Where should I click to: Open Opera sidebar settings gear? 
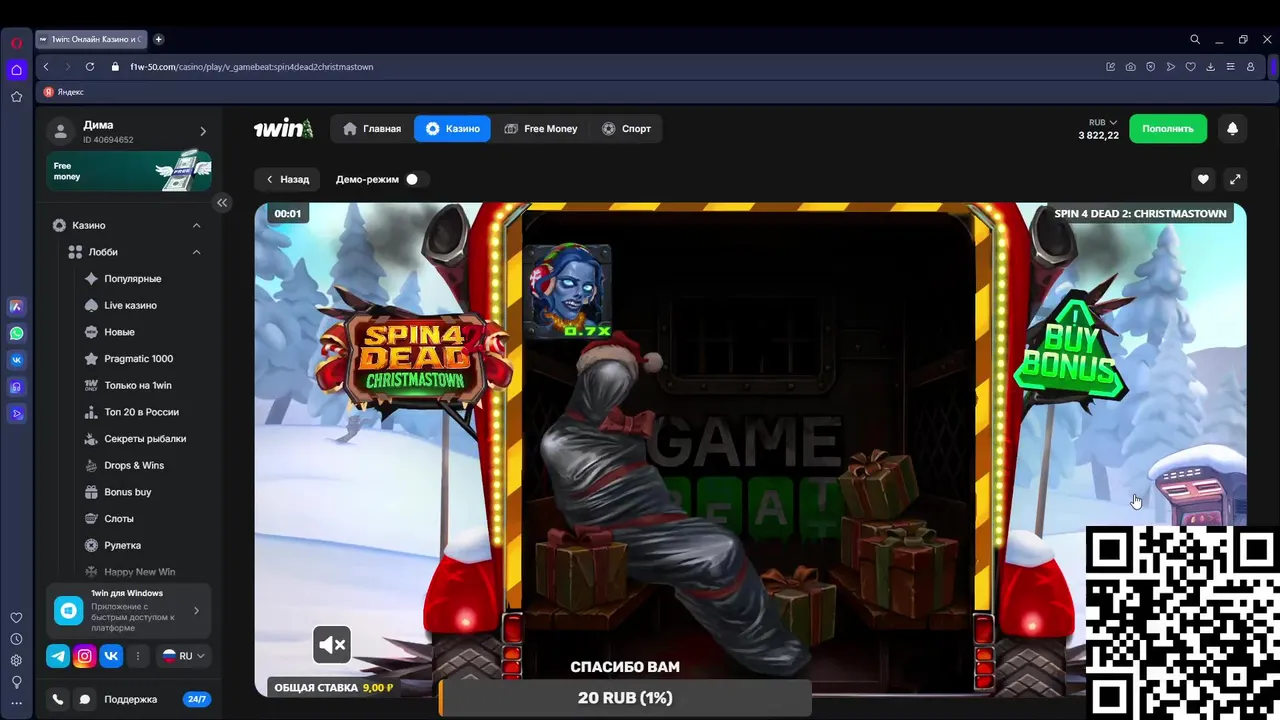pyautogui.click(x=16, y=660)
